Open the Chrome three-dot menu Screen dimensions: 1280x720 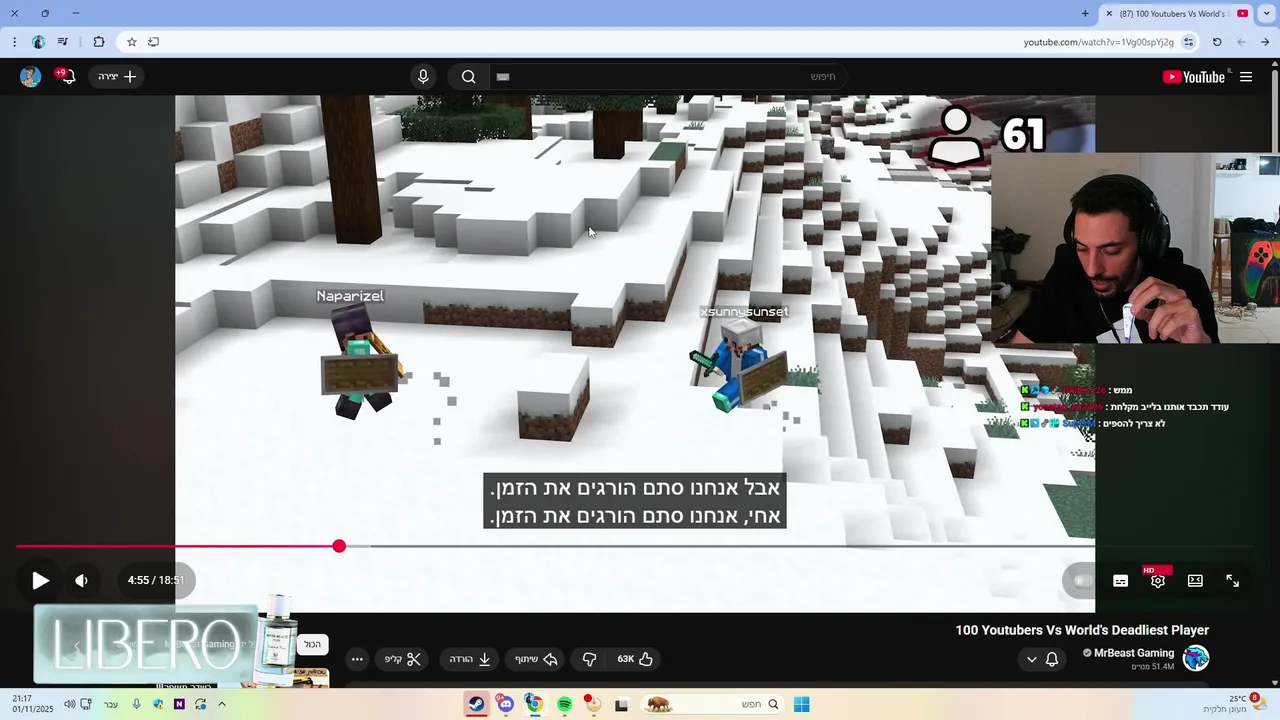tap(13, 42)
